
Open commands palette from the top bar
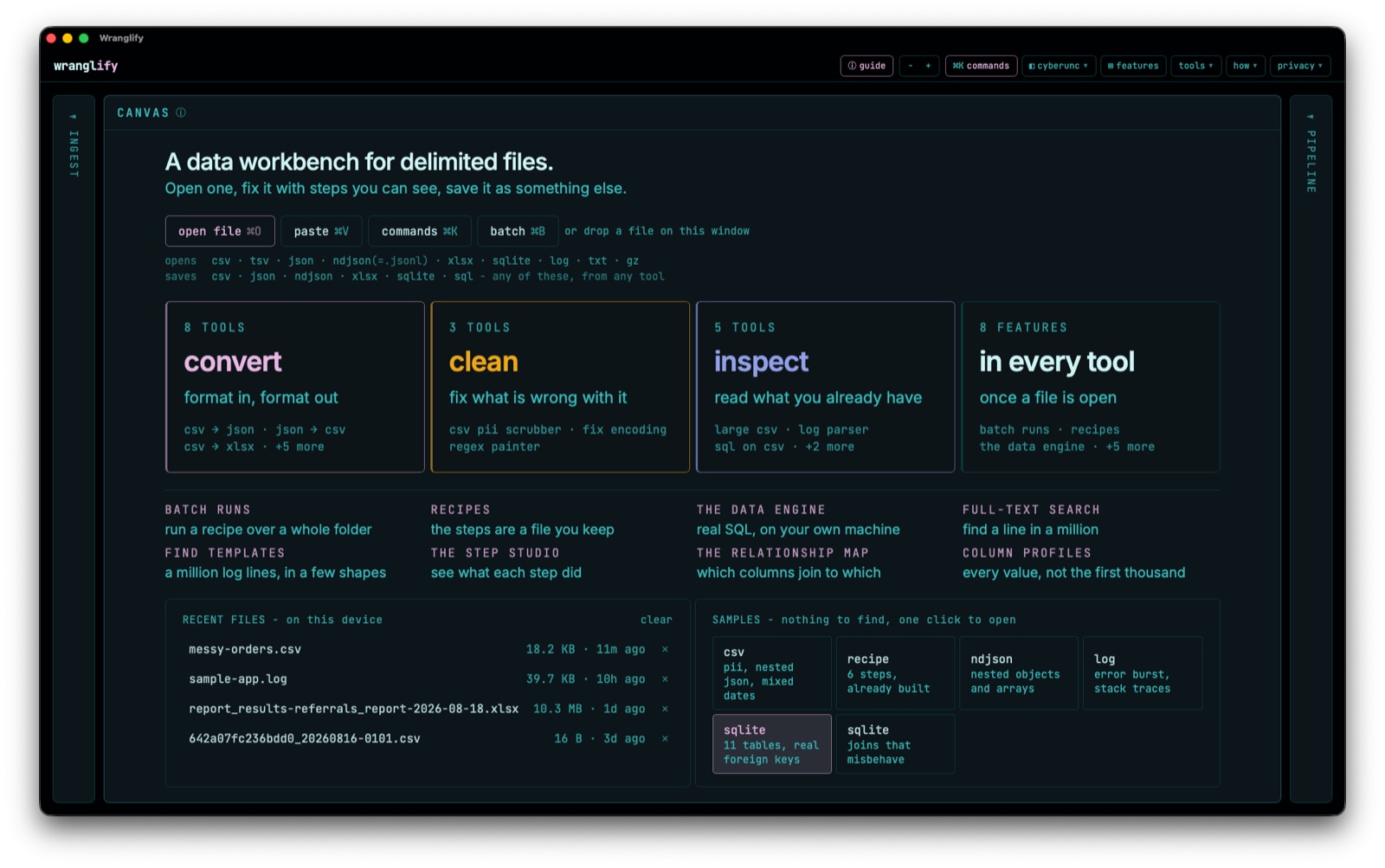tap(981, 66)
